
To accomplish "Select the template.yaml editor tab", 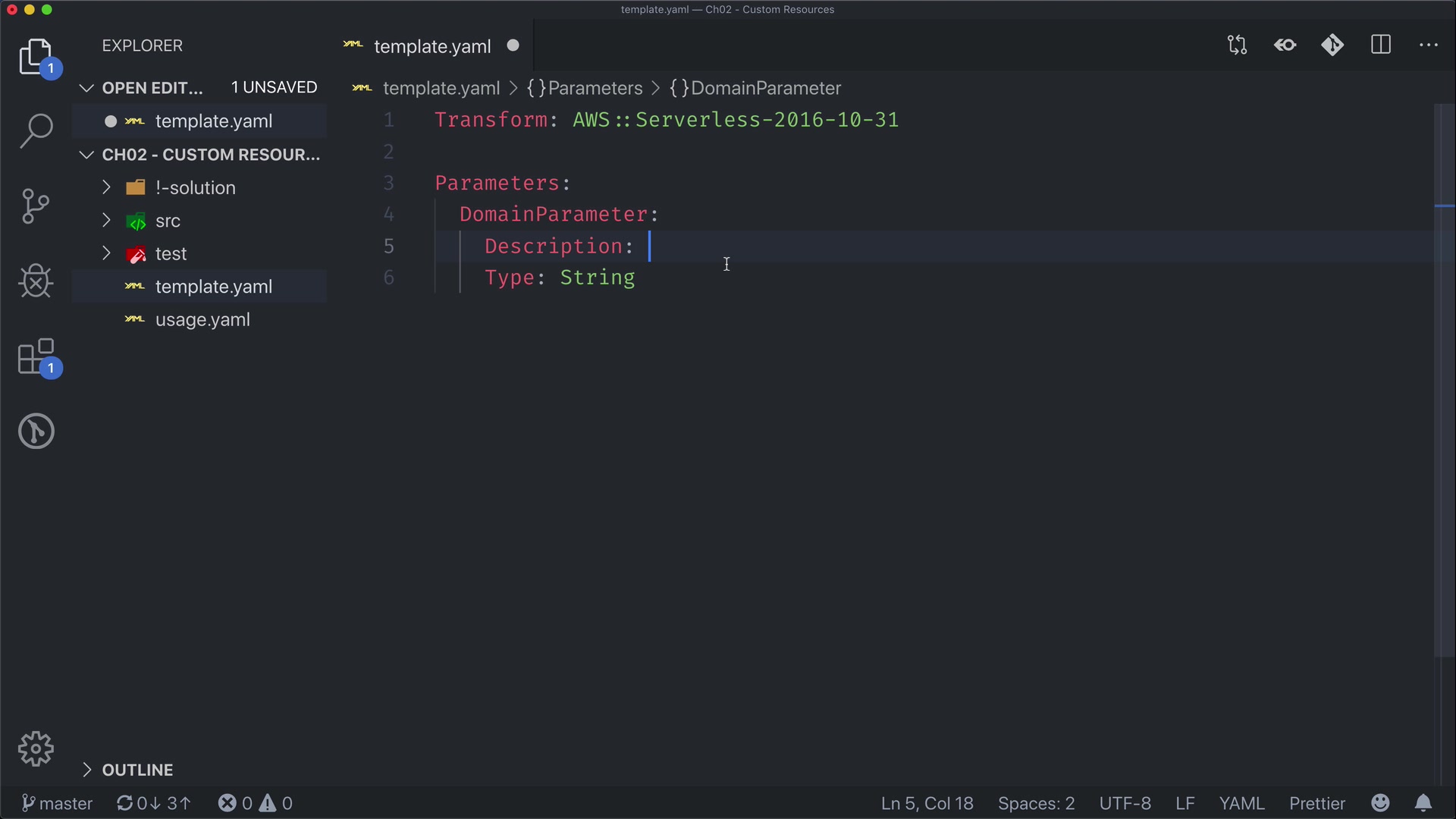I will (432, 46).
